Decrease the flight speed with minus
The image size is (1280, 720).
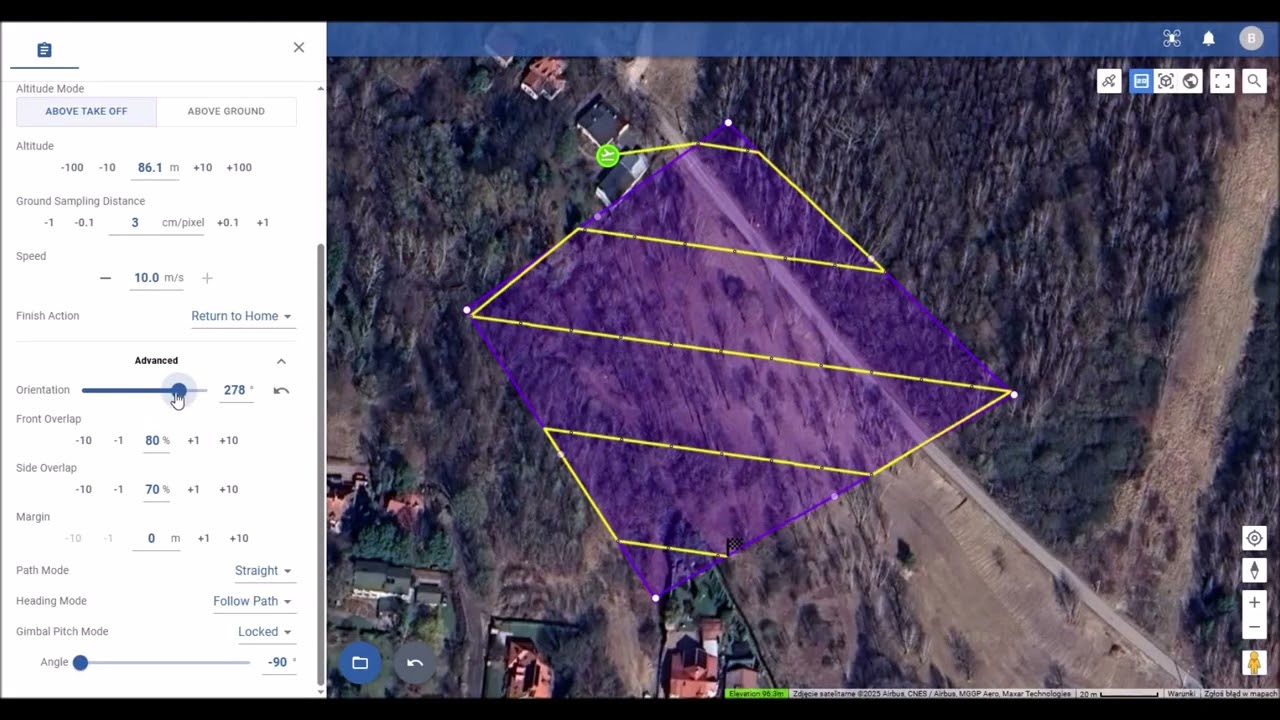click(105, 278)
